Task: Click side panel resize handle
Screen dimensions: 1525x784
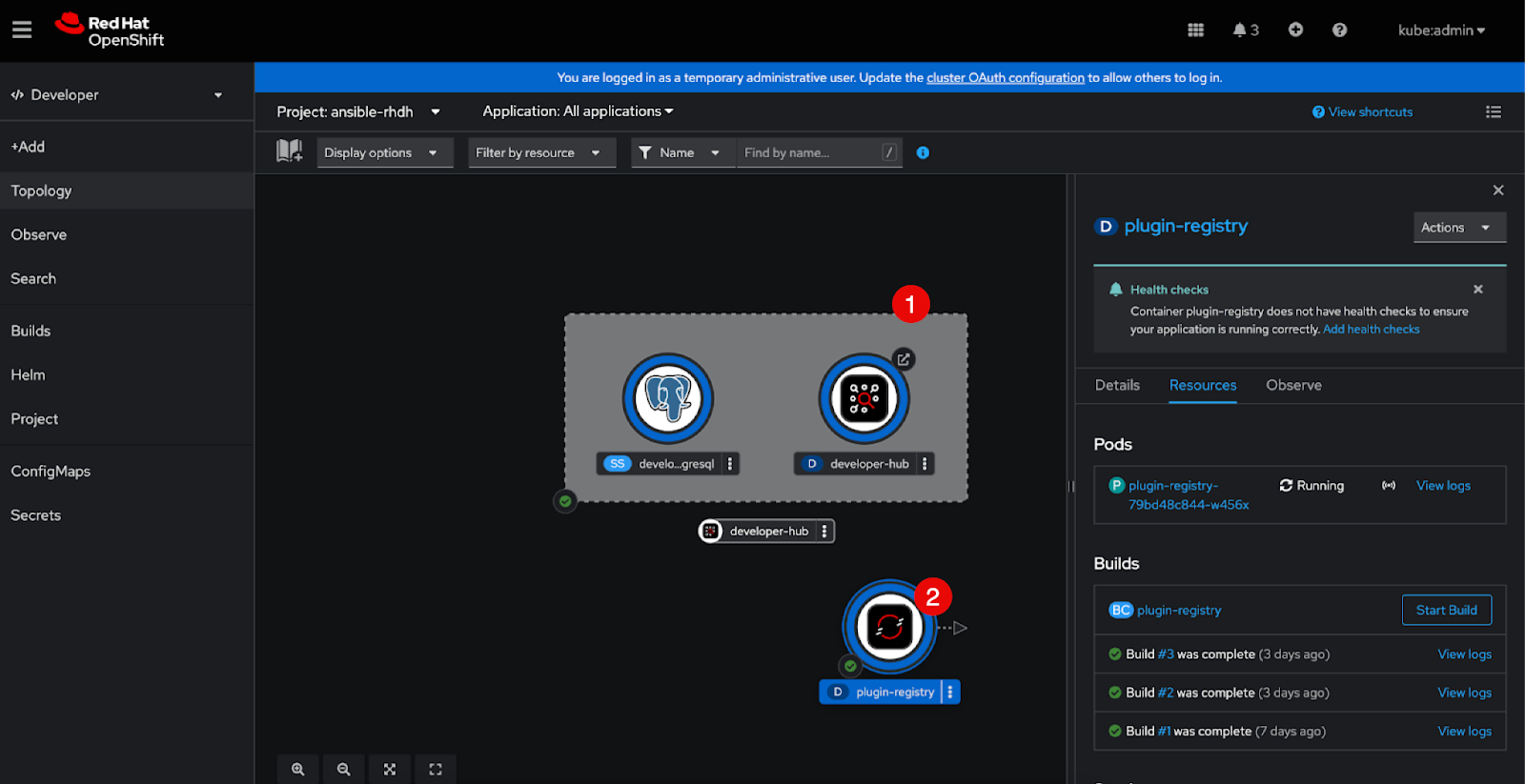Action: click(1071, 486)
